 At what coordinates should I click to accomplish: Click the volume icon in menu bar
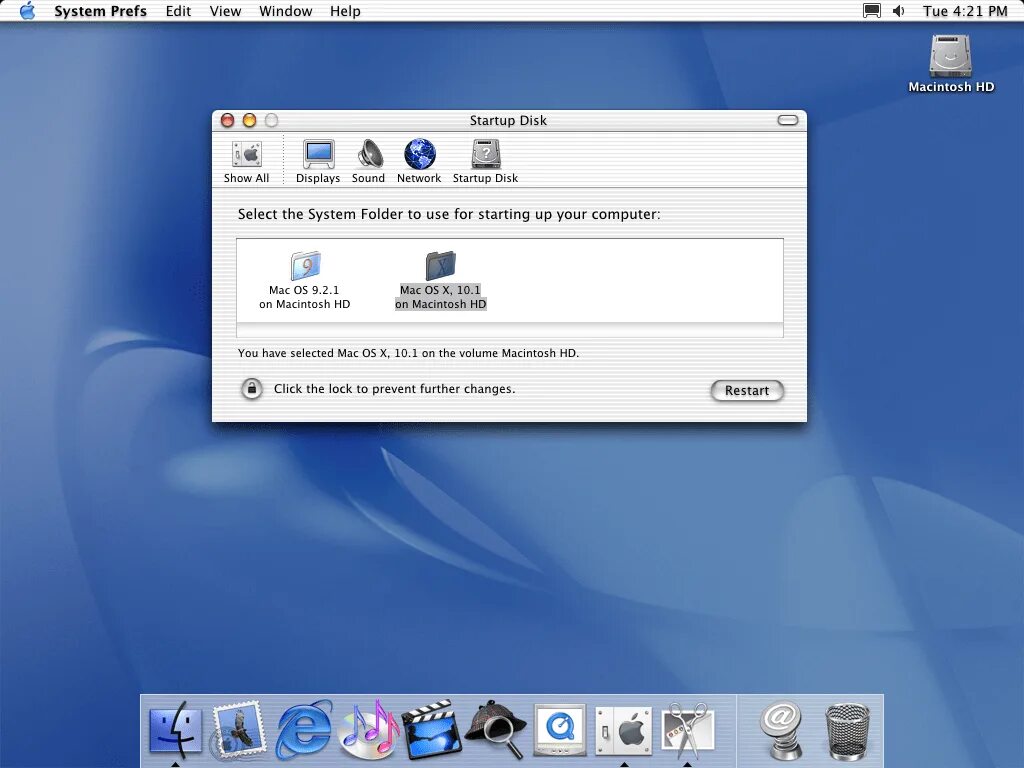coord(899,11)
